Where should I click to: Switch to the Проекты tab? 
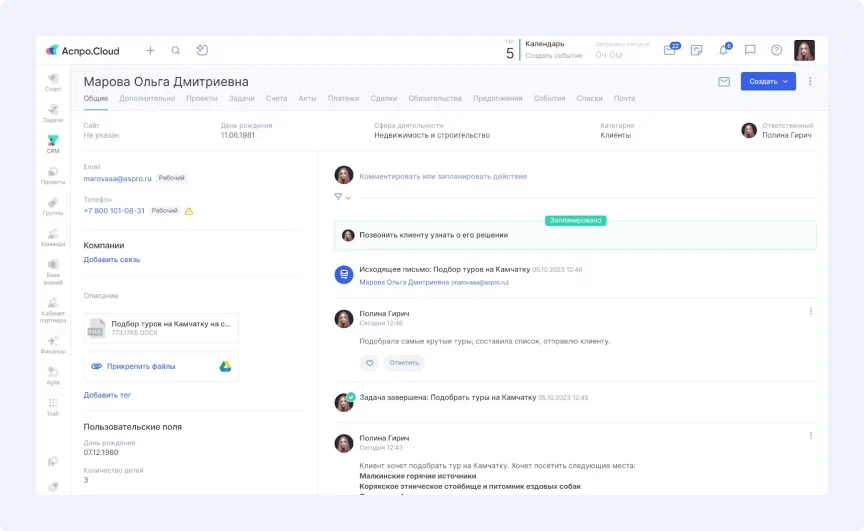tap(202, 99)
